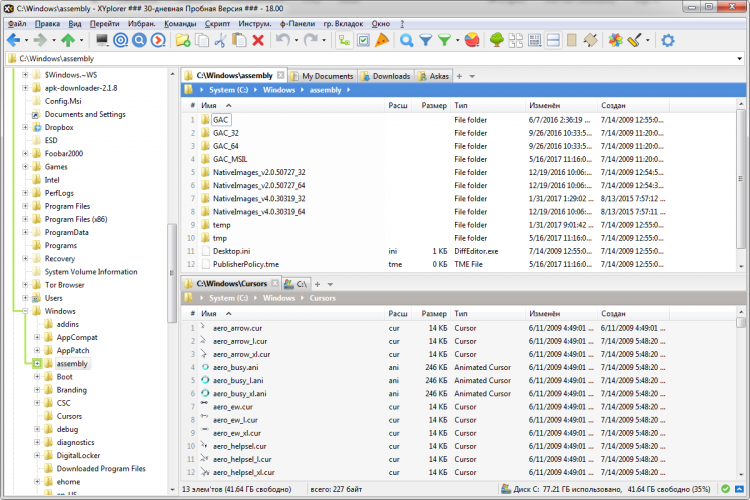Switch to the Downloads tab

tap(386, 76)
